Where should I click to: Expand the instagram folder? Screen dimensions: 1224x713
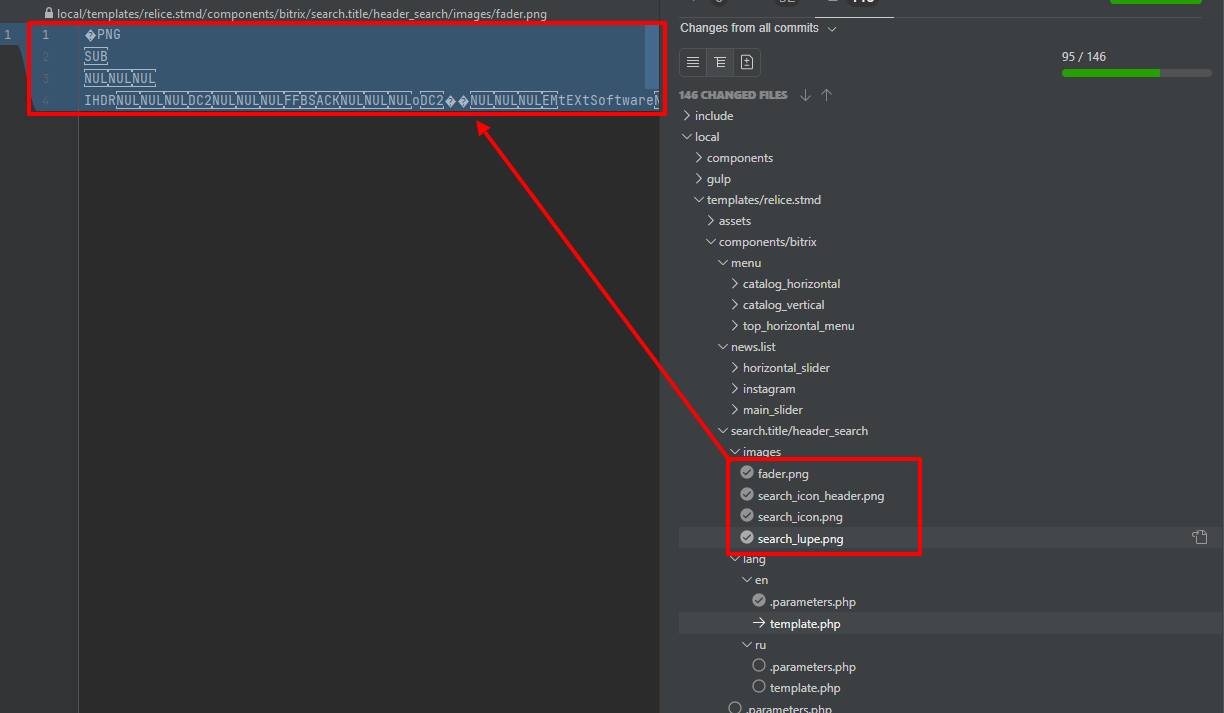tap(735, 389)
